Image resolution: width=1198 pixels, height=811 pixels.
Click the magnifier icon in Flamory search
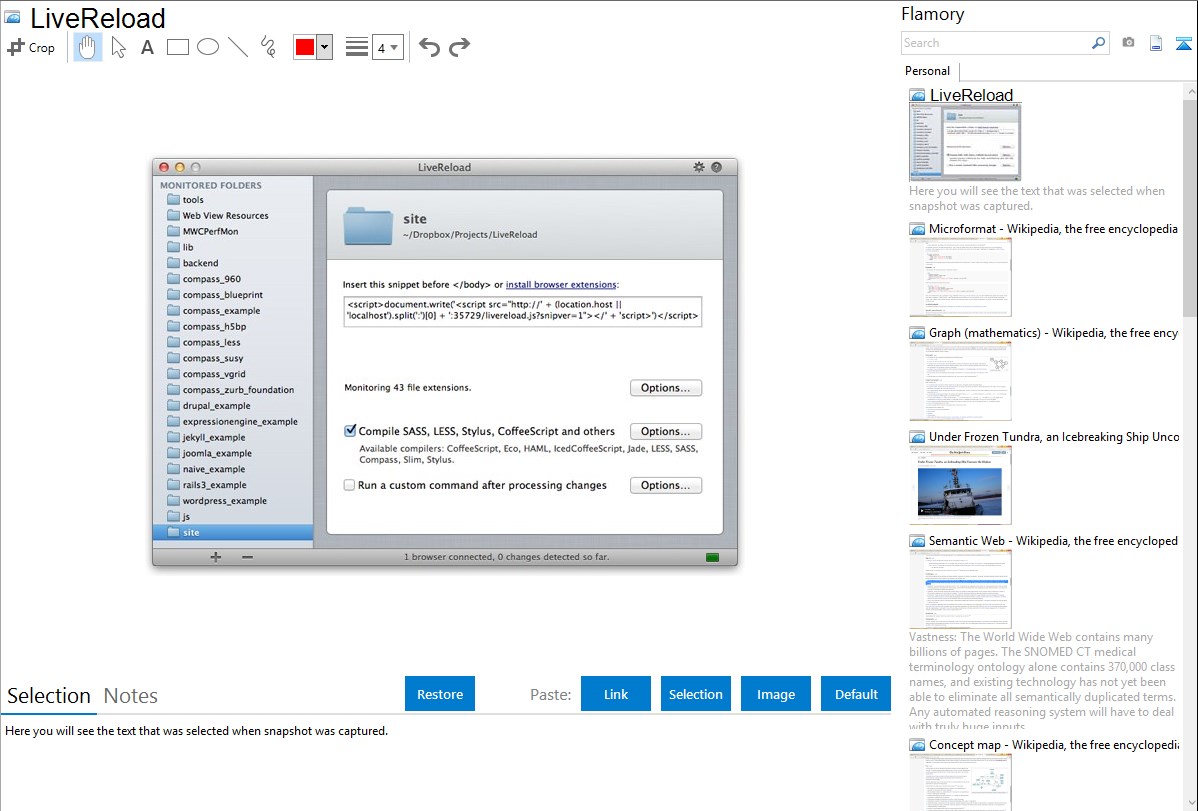pyautogui.click(x=1098, y=43)
